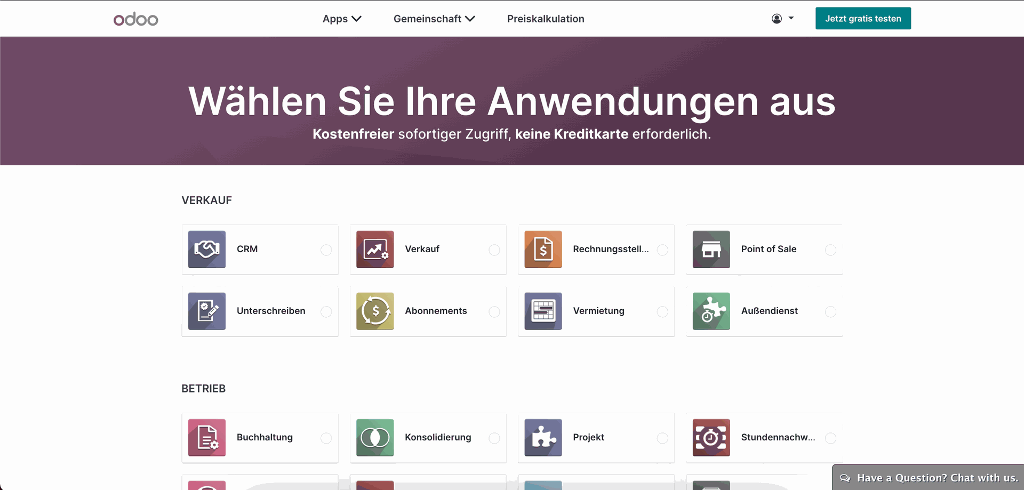The height and width of the screenshot is (490, 1024).
Task: Click the chat bubble icon
Action: click(845, 478)
